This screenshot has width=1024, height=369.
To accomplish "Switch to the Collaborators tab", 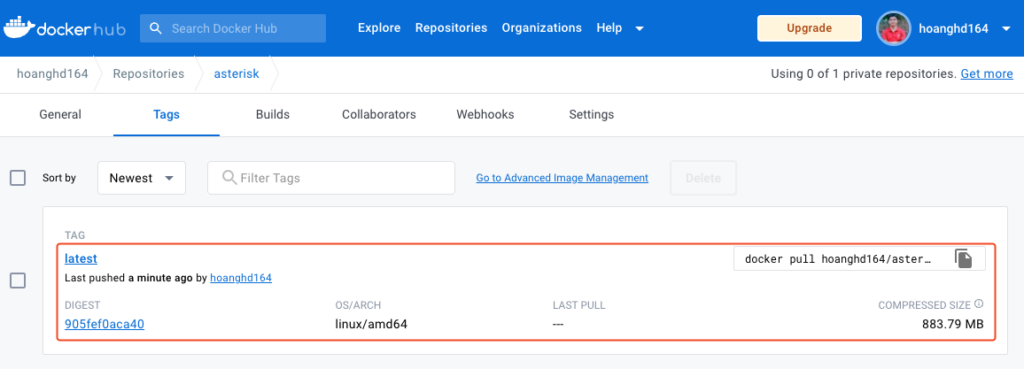I will (379, 114).
